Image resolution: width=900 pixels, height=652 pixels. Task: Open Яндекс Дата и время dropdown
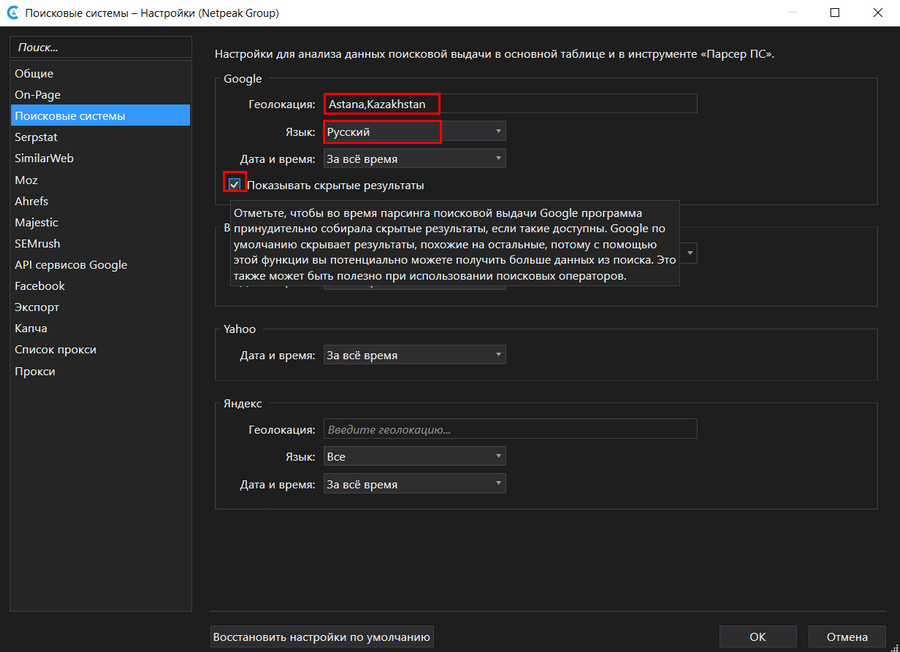414,484
